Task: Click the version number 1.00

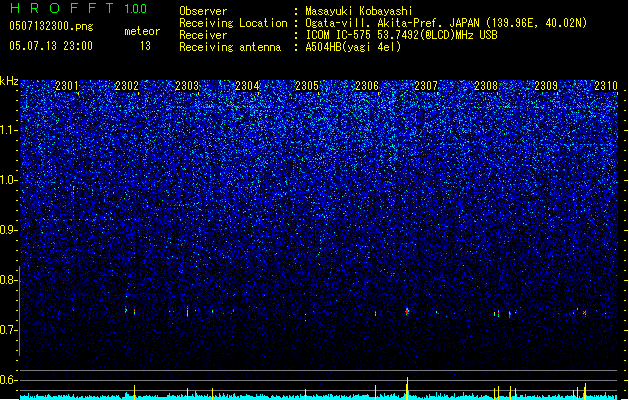Action: [136, 9]
